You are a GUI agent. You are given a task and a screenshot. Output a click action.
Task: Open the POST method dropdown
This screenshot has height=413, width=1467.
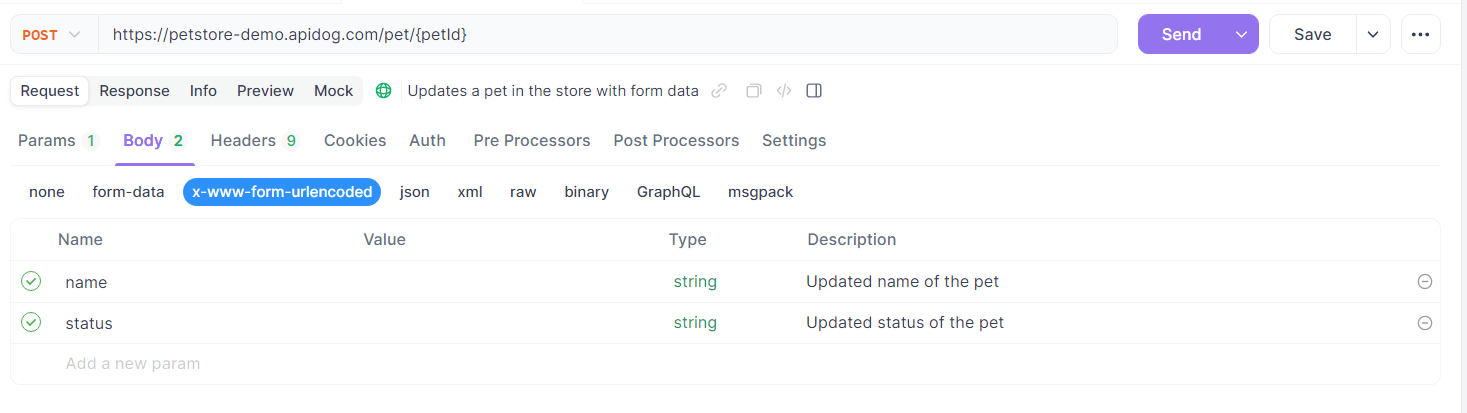[x=53, y=34]
